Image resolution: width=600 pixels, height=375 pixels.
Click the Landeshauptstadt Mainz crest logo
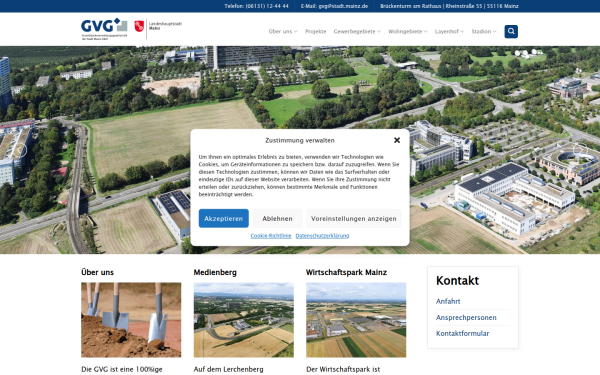[x=158, y=28]
